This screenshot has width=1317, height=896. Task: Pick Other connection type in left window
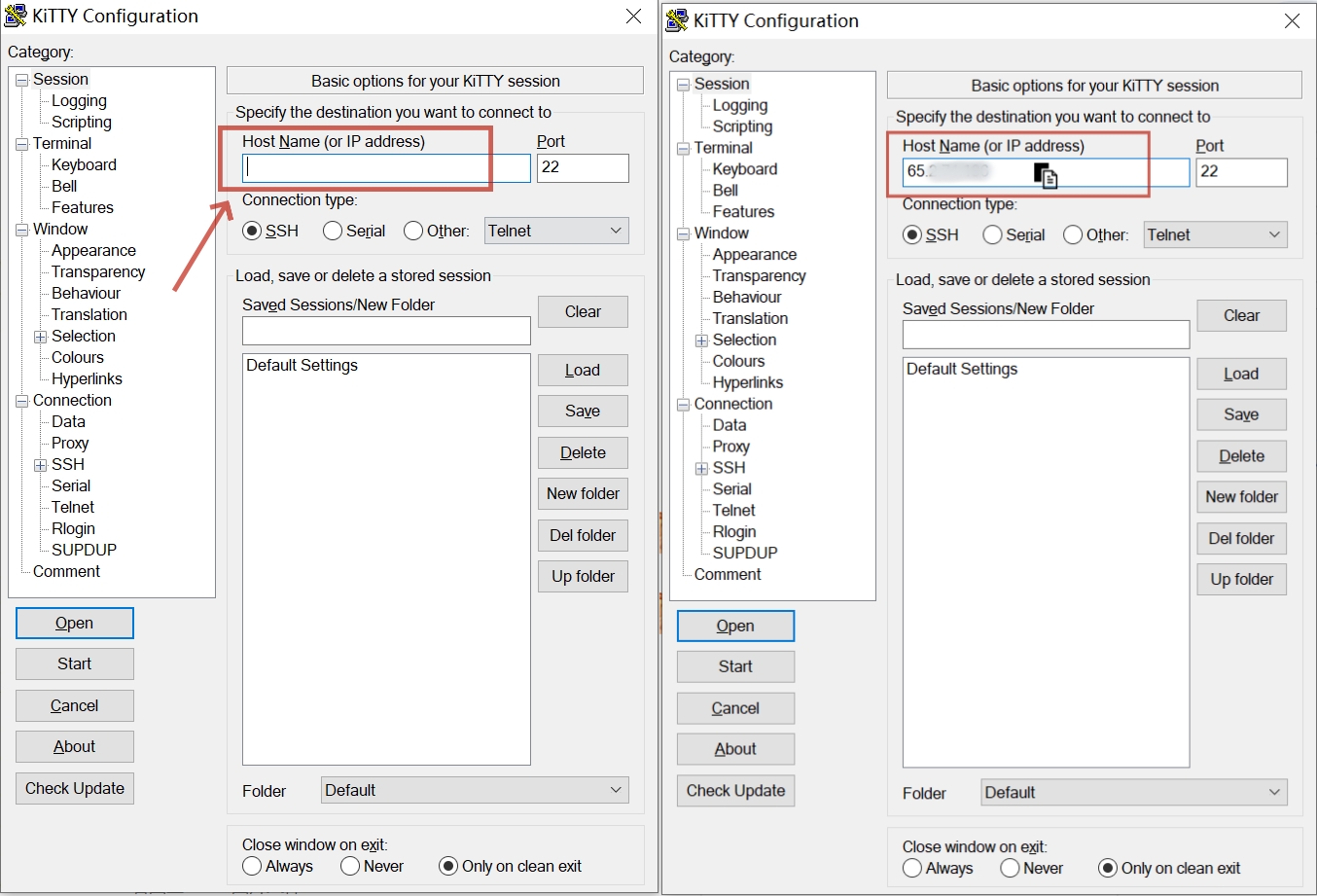(x=413, y=231)
